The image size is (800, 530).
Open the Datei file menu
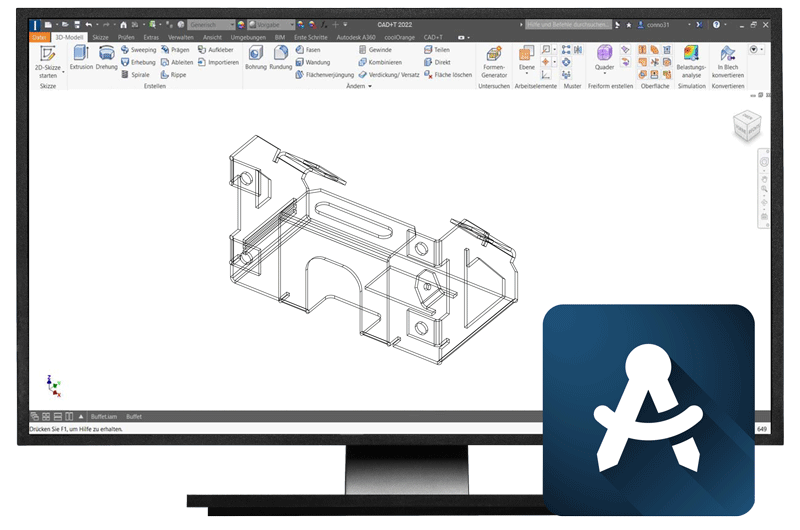pyautogui.click(x=39, y=37)
